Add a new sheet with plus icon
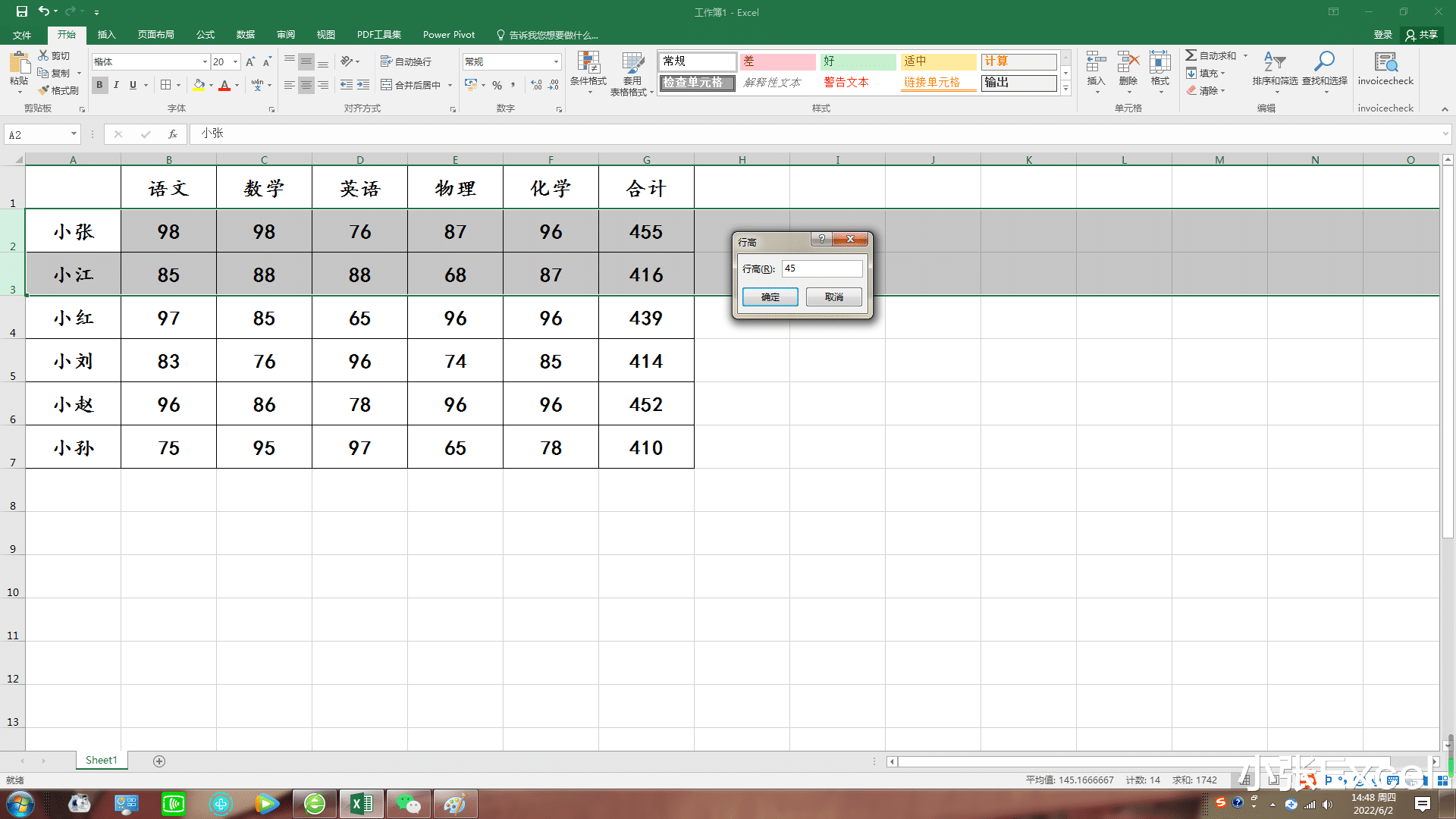Viewport: 1456px width, 819px height. 159,761
